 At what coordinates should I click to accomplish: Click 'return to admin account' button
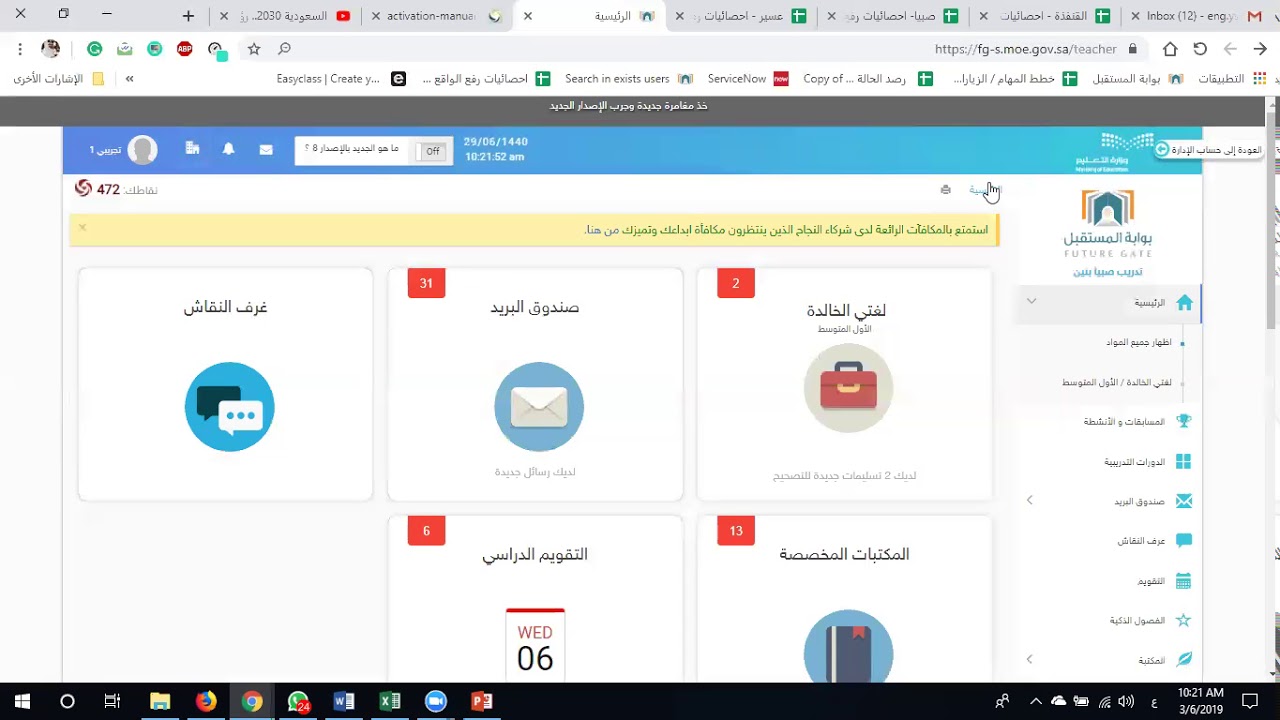click(1208, 150)
